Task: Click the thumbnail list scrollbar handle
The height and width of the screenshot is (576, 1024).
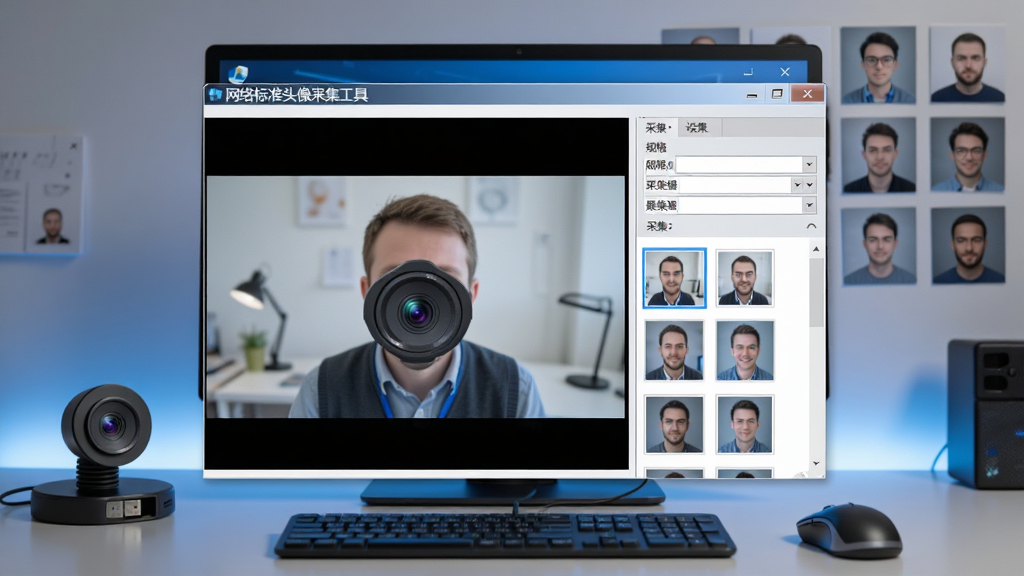Action: pos(816,292)
